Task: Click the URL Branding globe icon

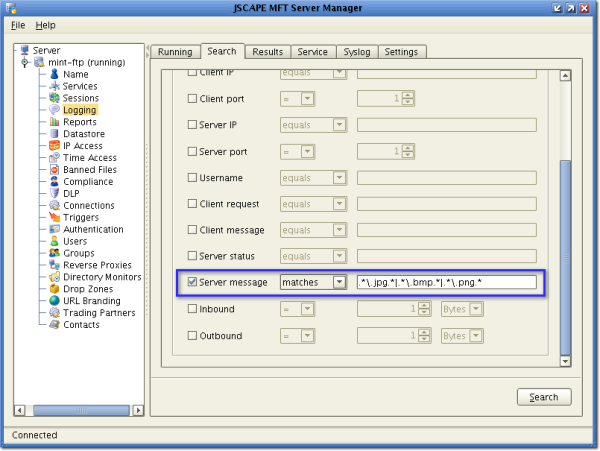Action: click(x=54, y=301)
